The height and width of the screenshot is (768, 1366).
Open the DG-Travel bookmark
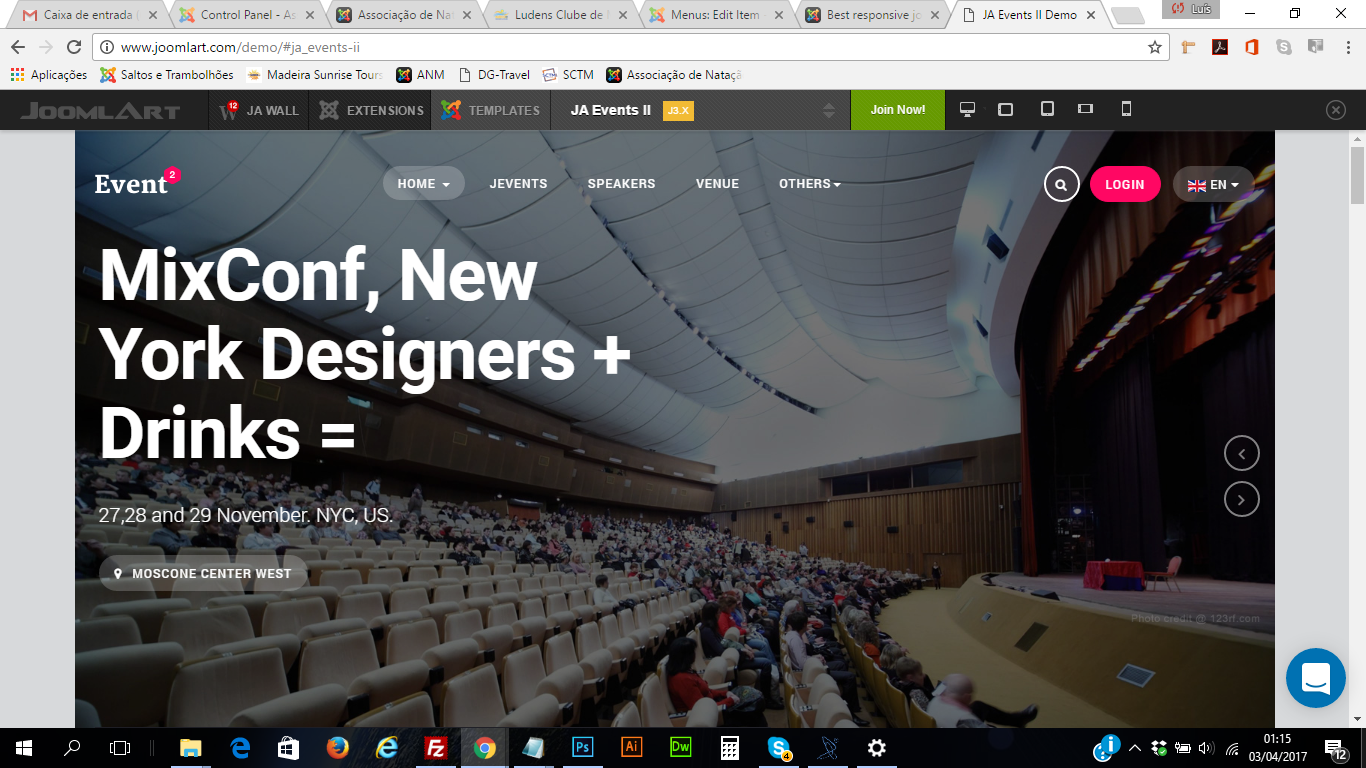point(494,75)
